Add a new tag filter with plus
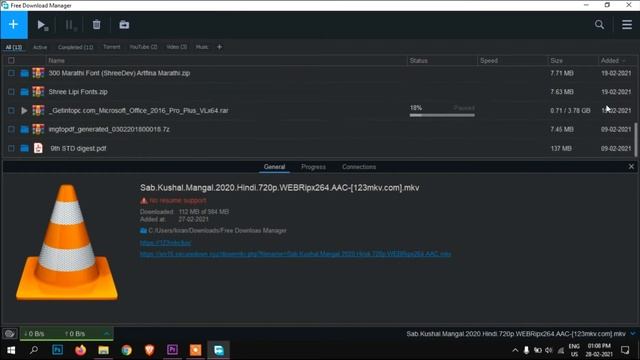 [x=219, y=47]
